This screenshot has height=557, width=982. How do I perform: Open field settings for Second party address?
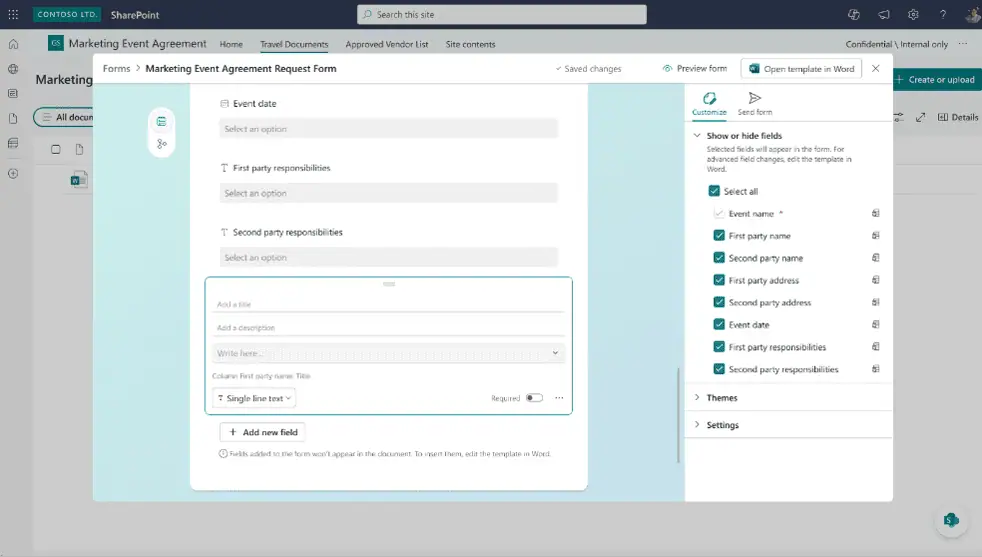coord(876,302)
